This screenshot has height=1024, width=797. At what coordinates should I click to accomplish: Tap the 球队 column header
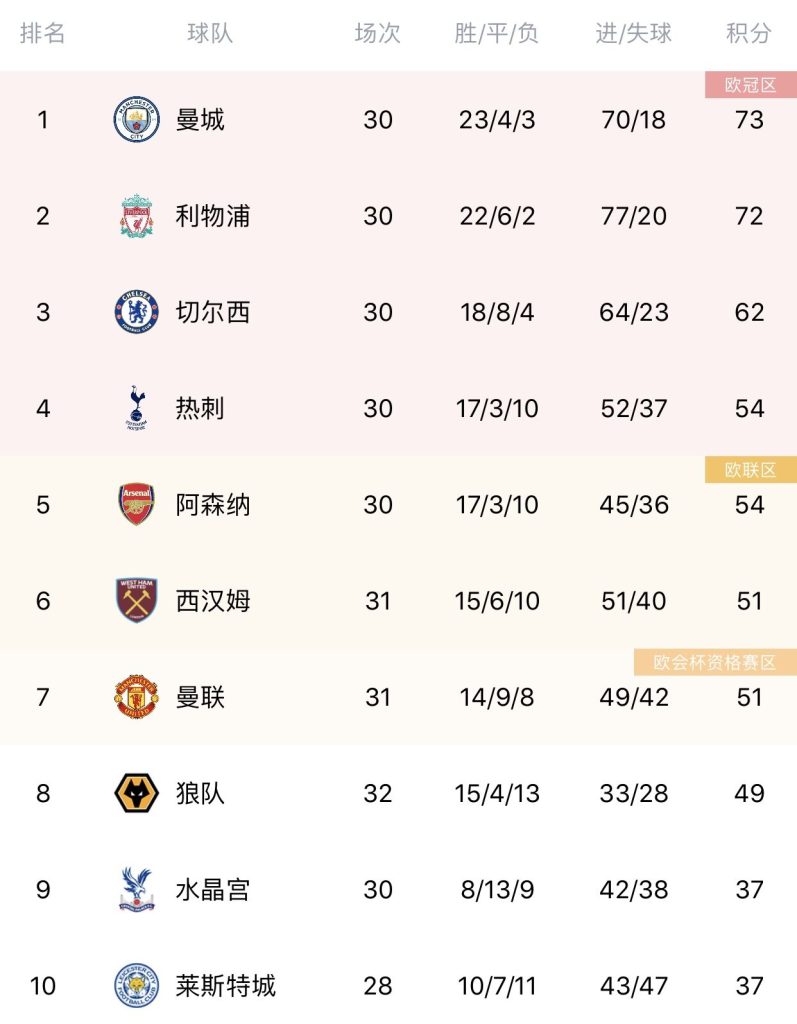(x=210, y=33)
